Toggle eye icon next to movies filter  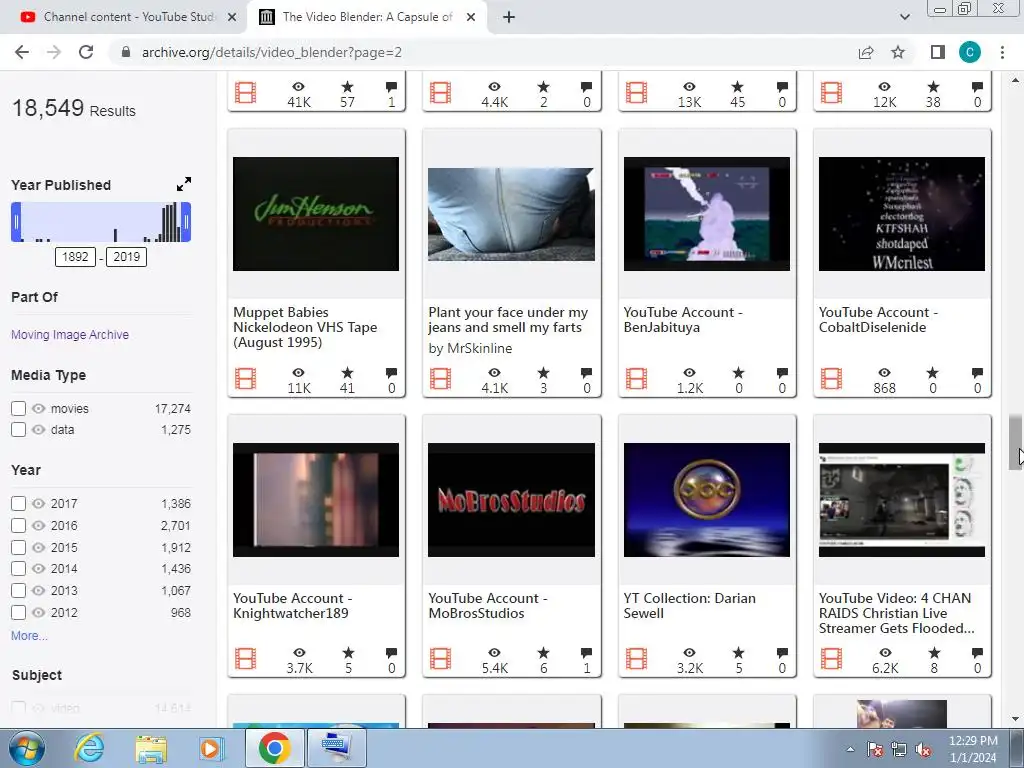39,408
